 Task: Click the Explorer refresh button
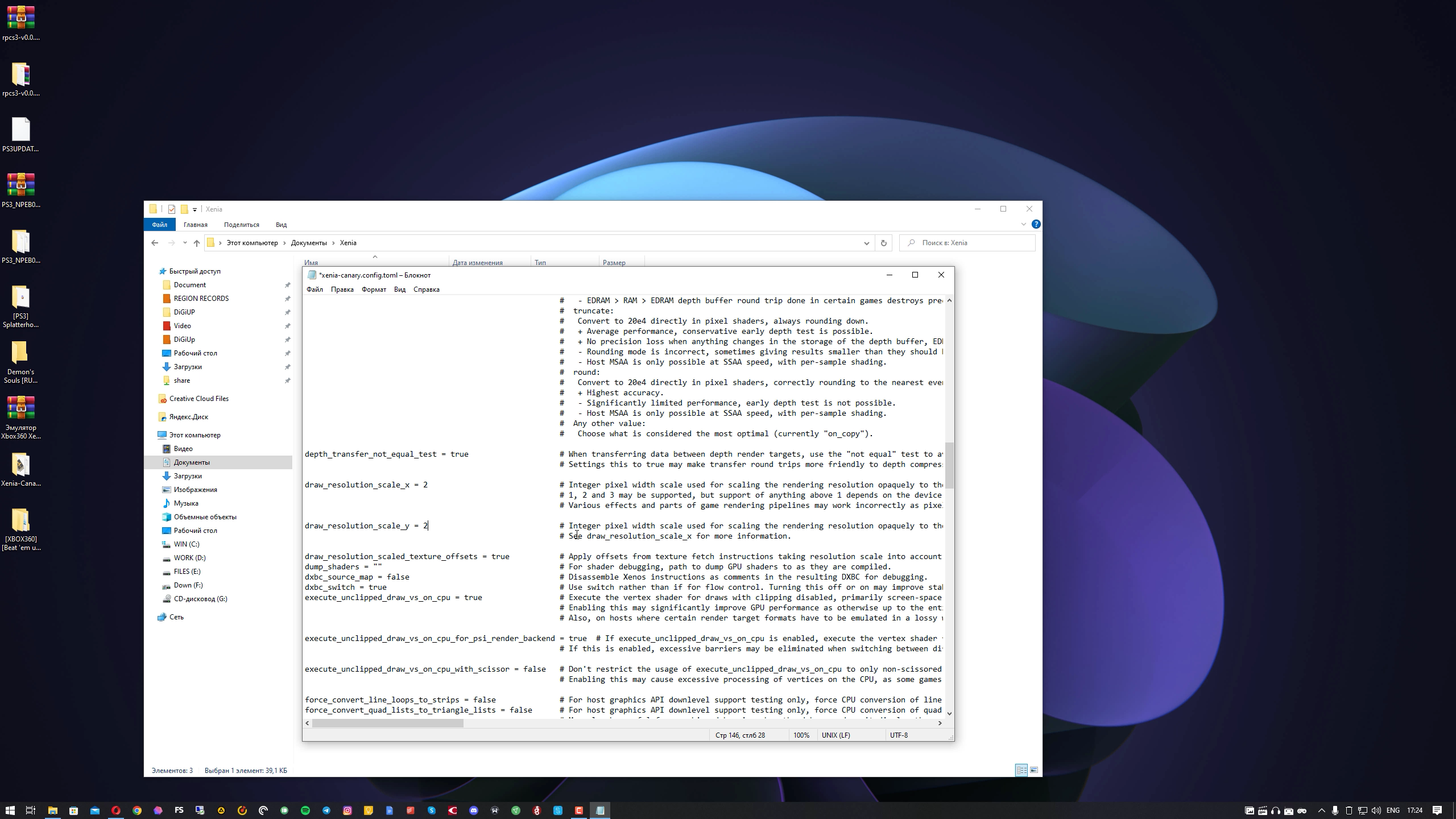(883, 243)
